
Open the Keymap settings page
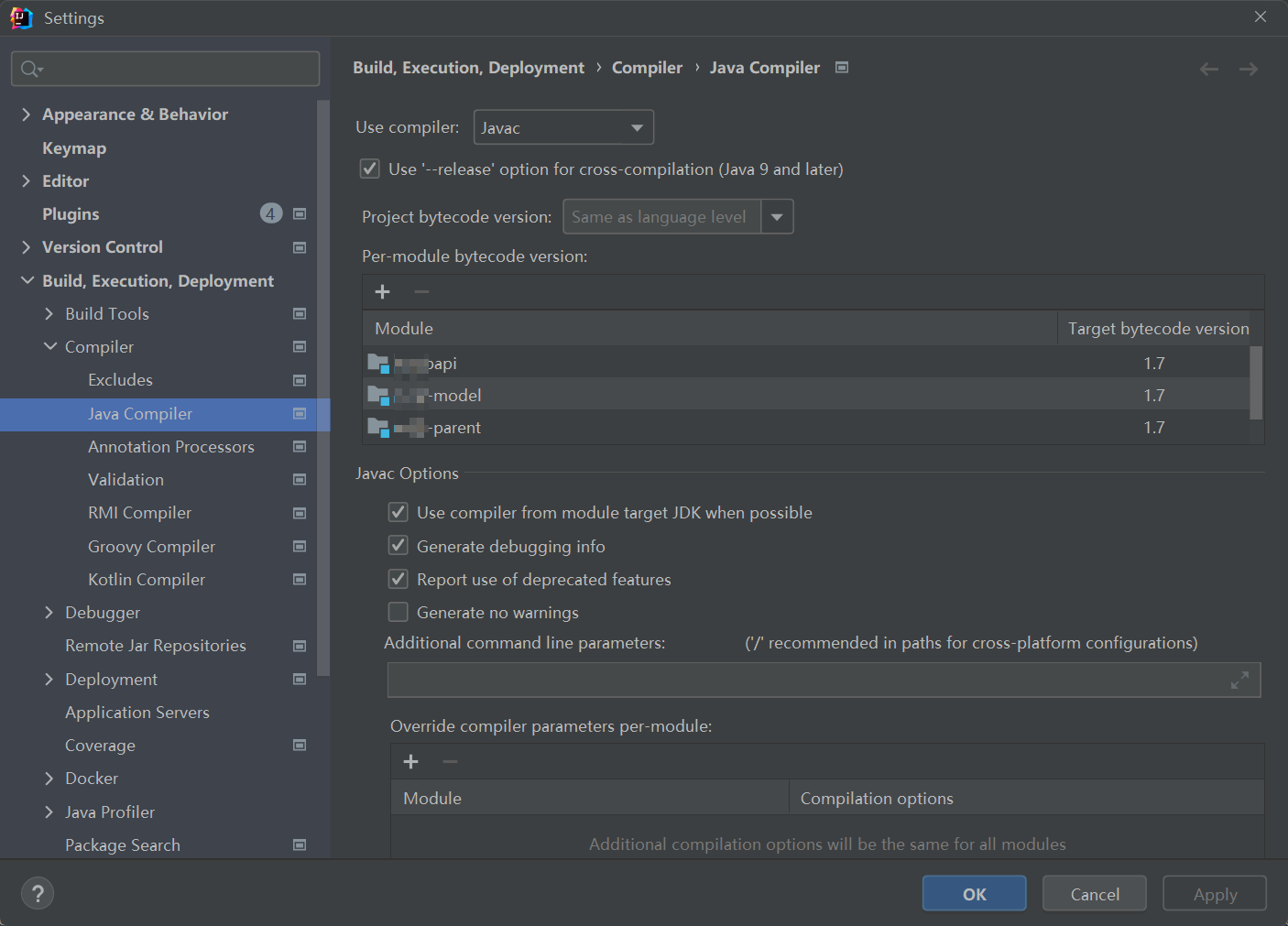click(74, 148)
